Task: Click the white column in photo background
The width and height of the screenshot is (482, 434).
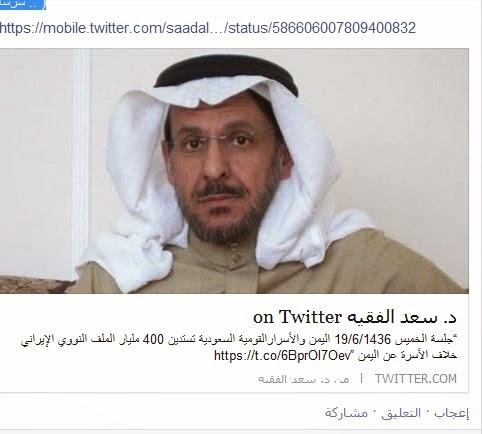Action: pyautogui.click(x=81, y=160)
